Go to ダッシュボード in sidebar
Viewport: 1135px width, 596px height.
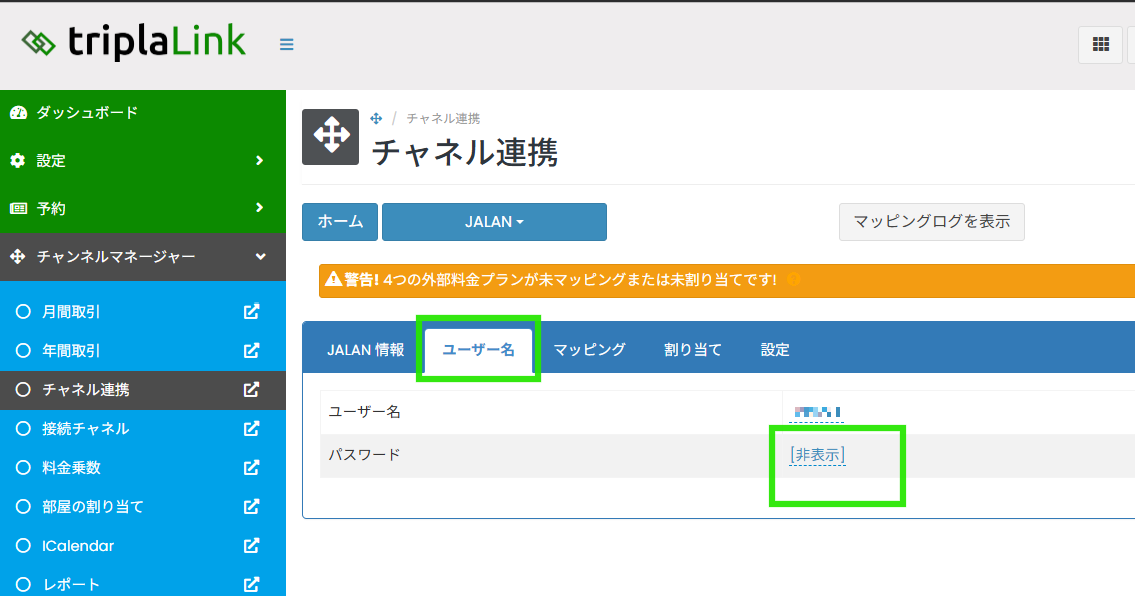(87, 113)
